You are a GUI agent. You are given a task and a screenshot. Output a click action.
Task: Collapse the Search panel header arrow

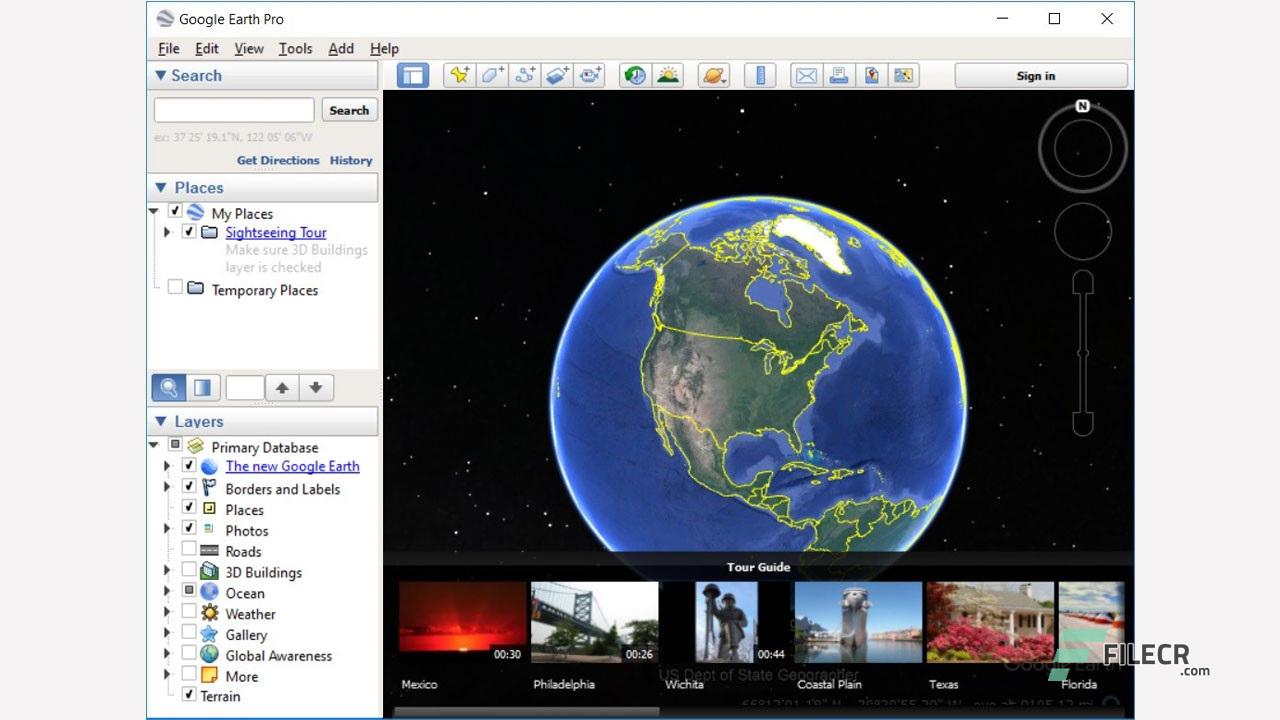pyautogui.click(x=160, y=75)
